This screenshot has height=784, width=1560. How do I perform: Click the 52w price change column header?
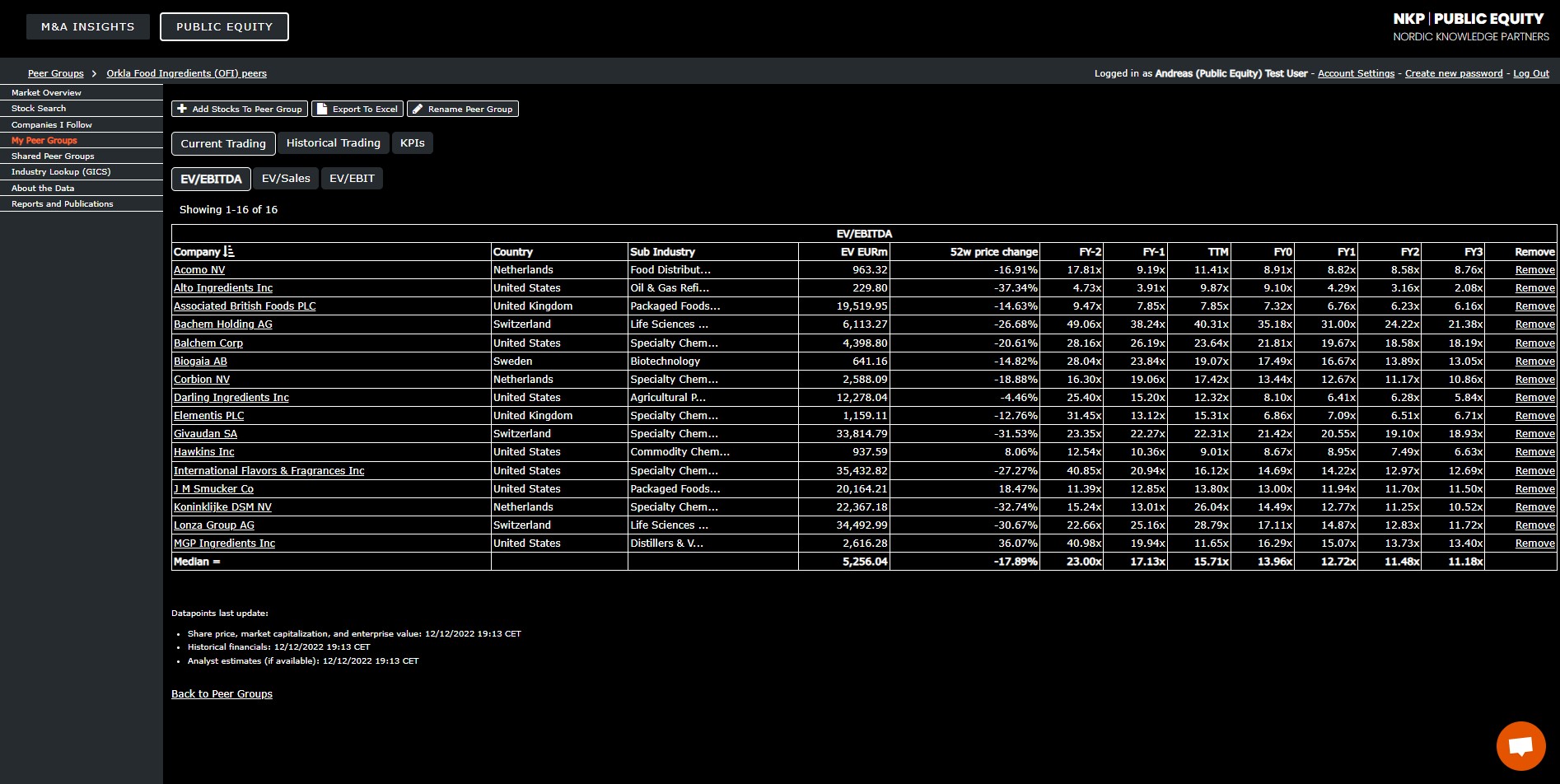tap(994, 252)
